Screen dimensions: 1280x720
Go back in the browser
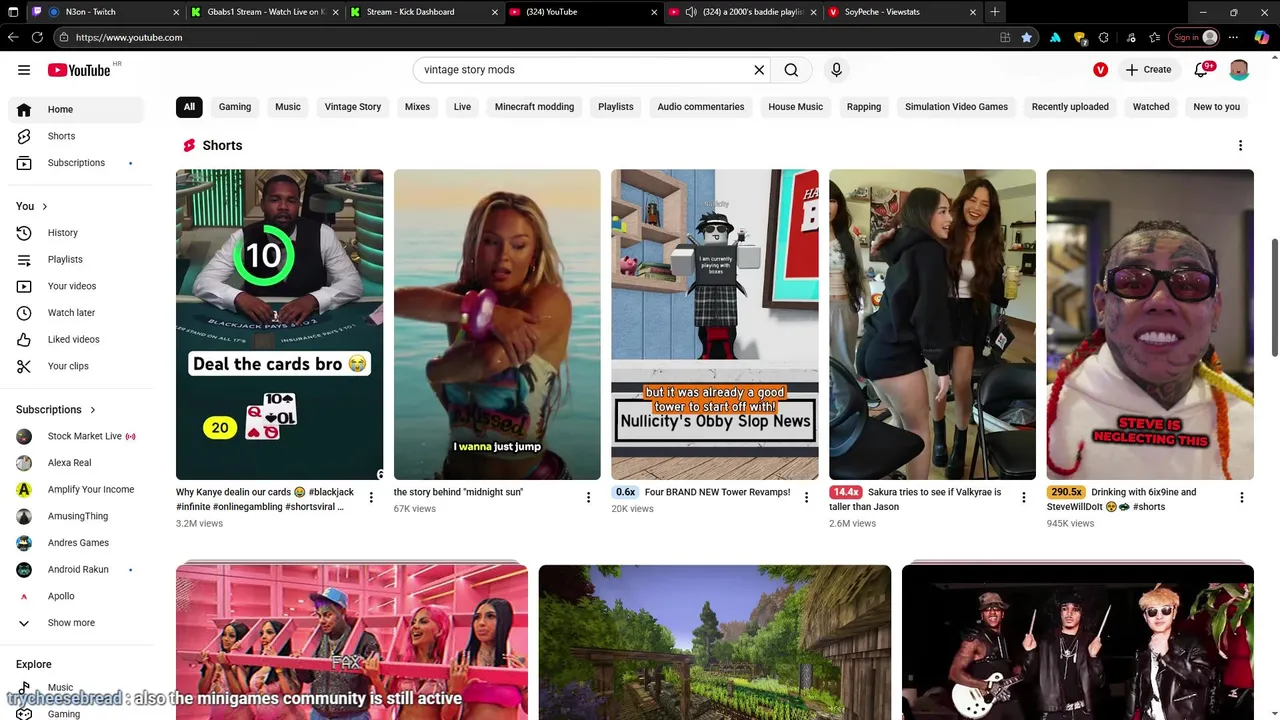(x=13, y=37)
